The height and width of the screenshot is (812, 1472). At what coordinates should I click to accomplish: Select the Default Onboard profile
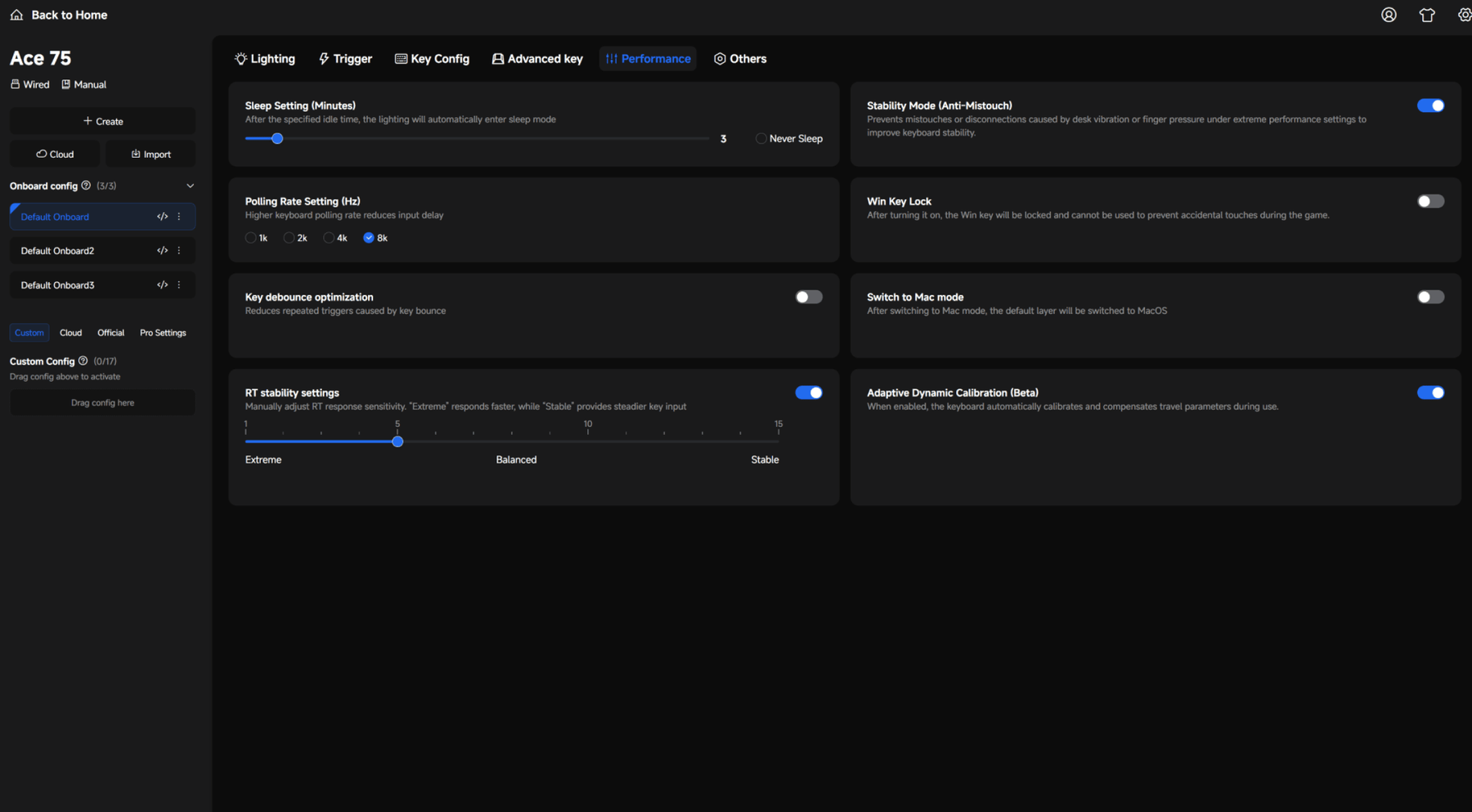click(x=102, y=217)
